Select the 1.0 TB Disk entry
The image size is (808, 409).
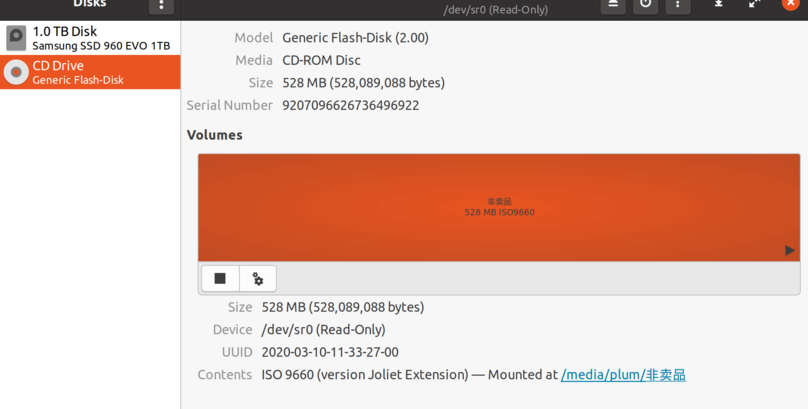[90, 38]
